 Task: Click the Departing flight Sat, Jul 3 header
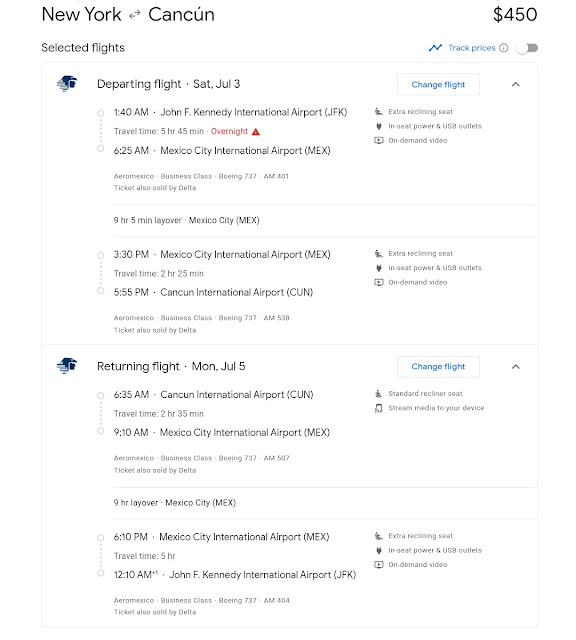(x=169, y=84)
